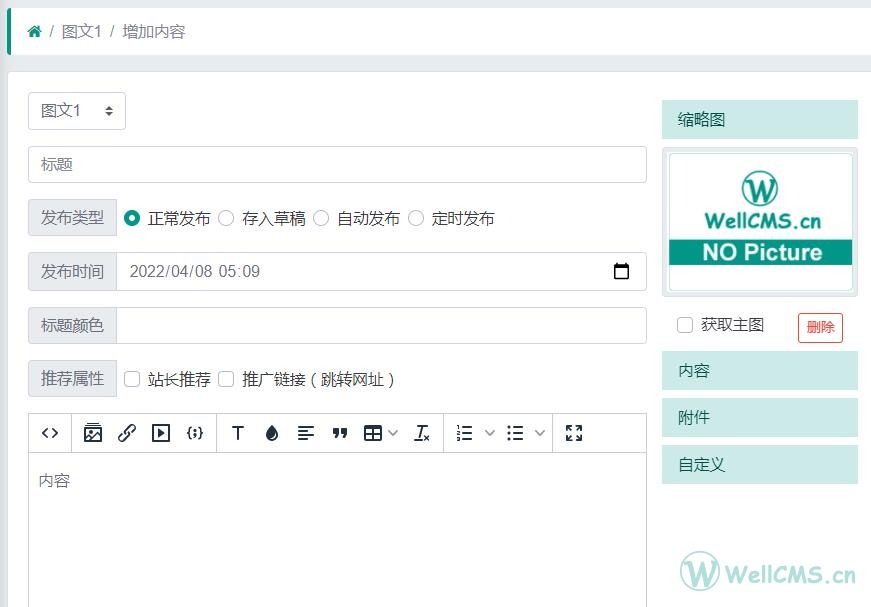
Task: Click the home icon in breadcrumb
Action: coord(34,32)
